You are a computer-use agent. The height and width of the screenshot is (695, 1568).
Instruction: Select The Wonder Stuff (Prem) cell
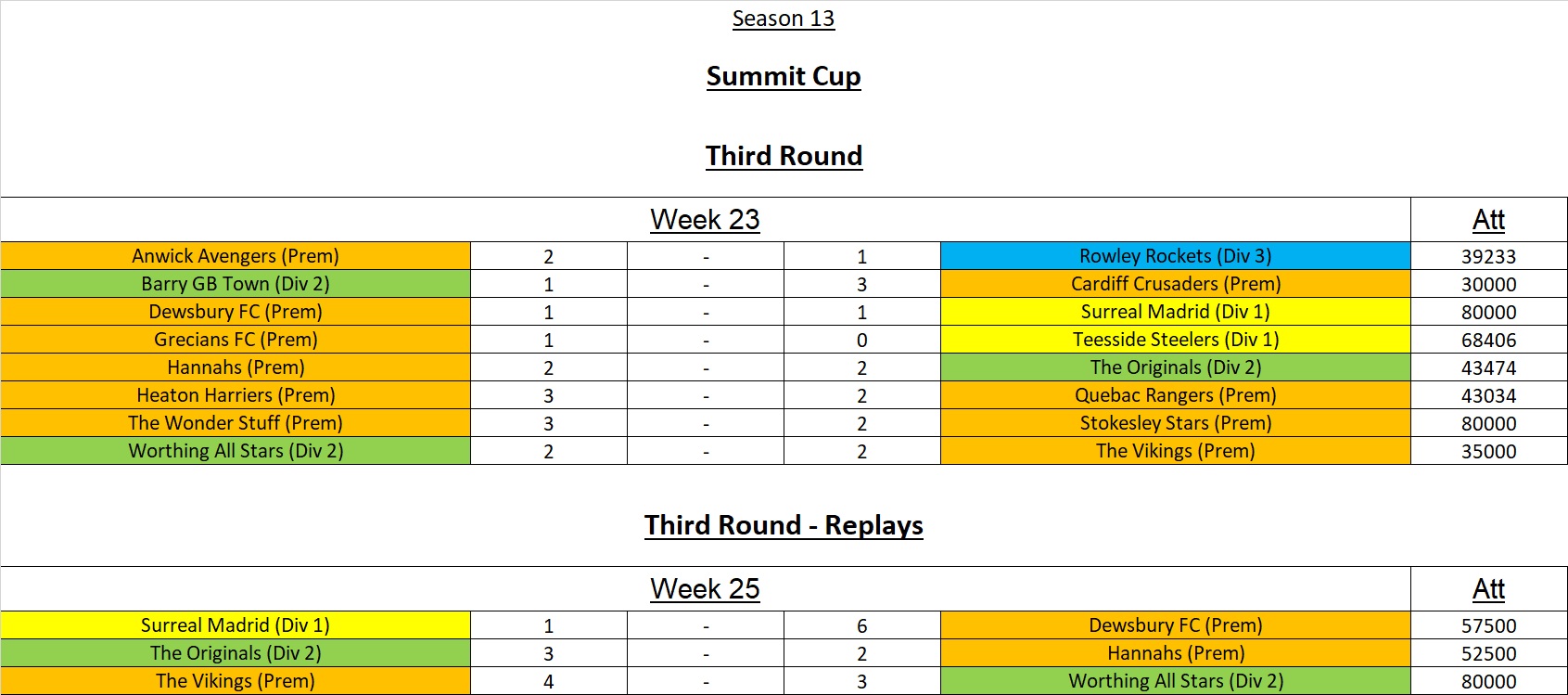coord(236,423)
